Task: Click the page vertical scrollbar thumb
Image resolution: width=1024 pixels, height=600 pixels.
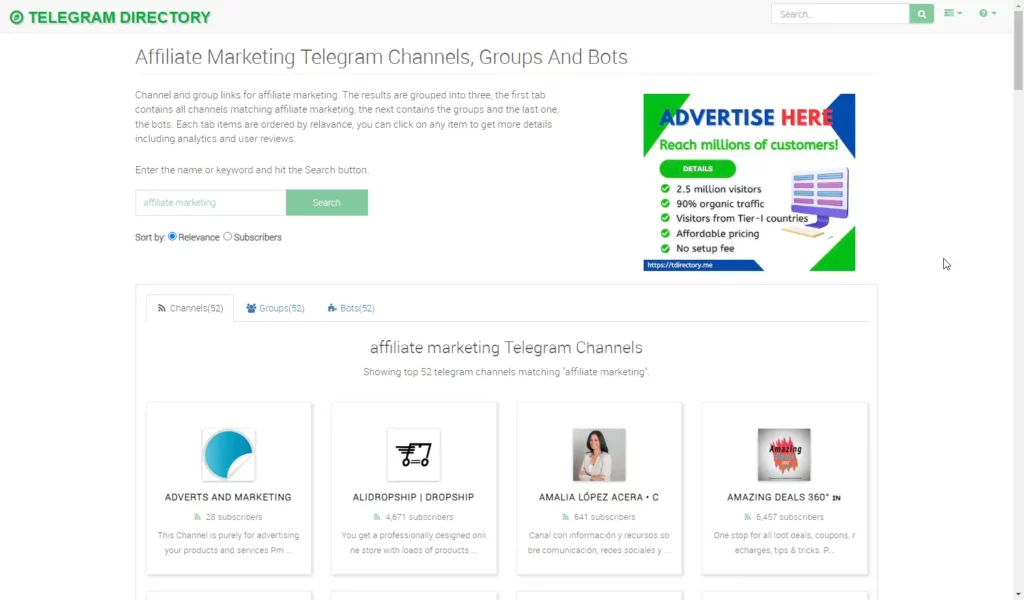Action: [1018, 50]
